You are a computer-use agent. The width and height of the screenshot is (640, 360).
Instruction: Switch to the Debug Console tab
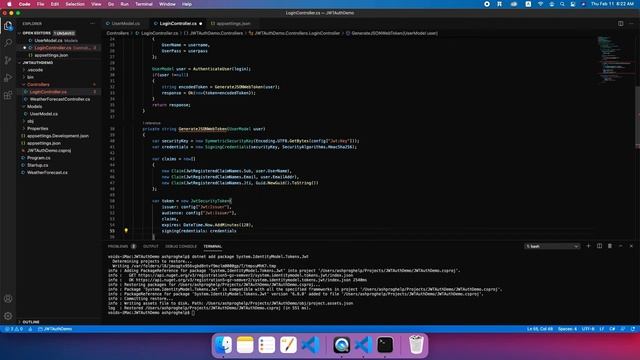(x=181, y=247)
